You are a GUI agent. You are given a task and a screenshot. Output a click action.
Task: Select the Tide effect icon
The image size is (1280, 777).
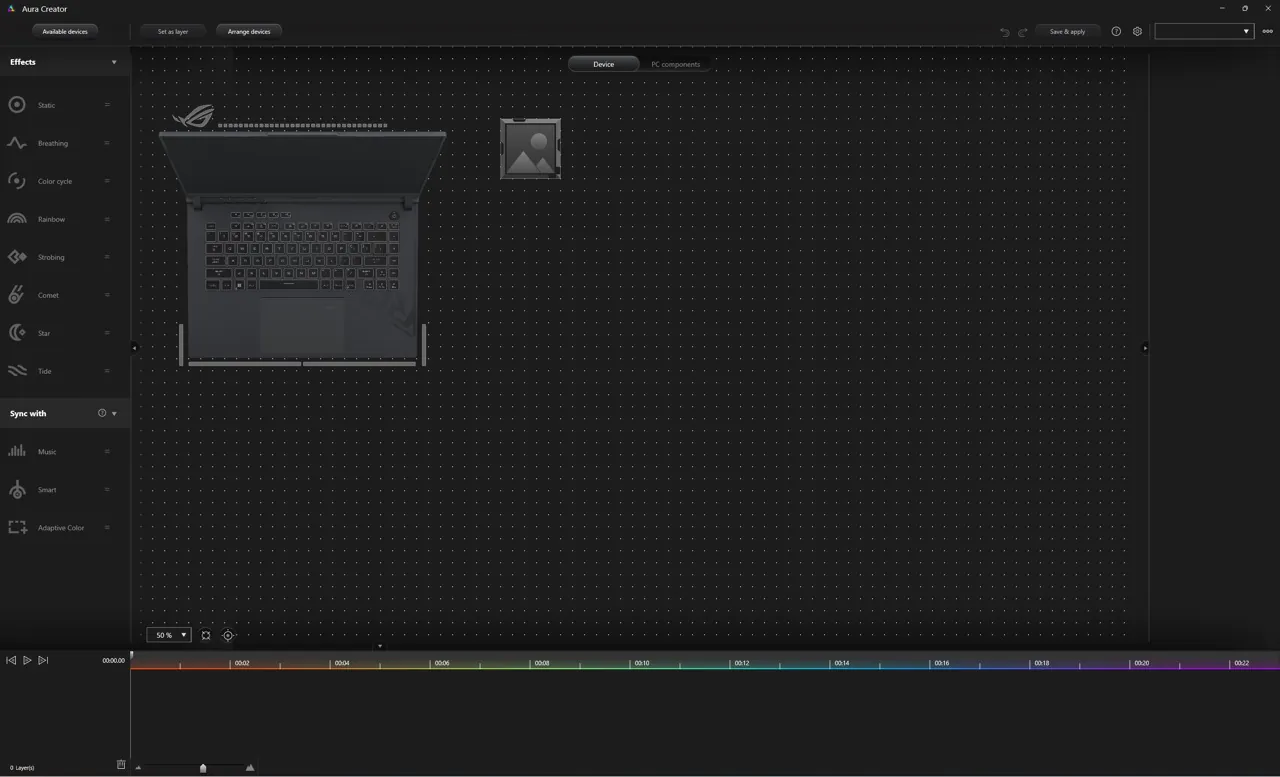17,371
